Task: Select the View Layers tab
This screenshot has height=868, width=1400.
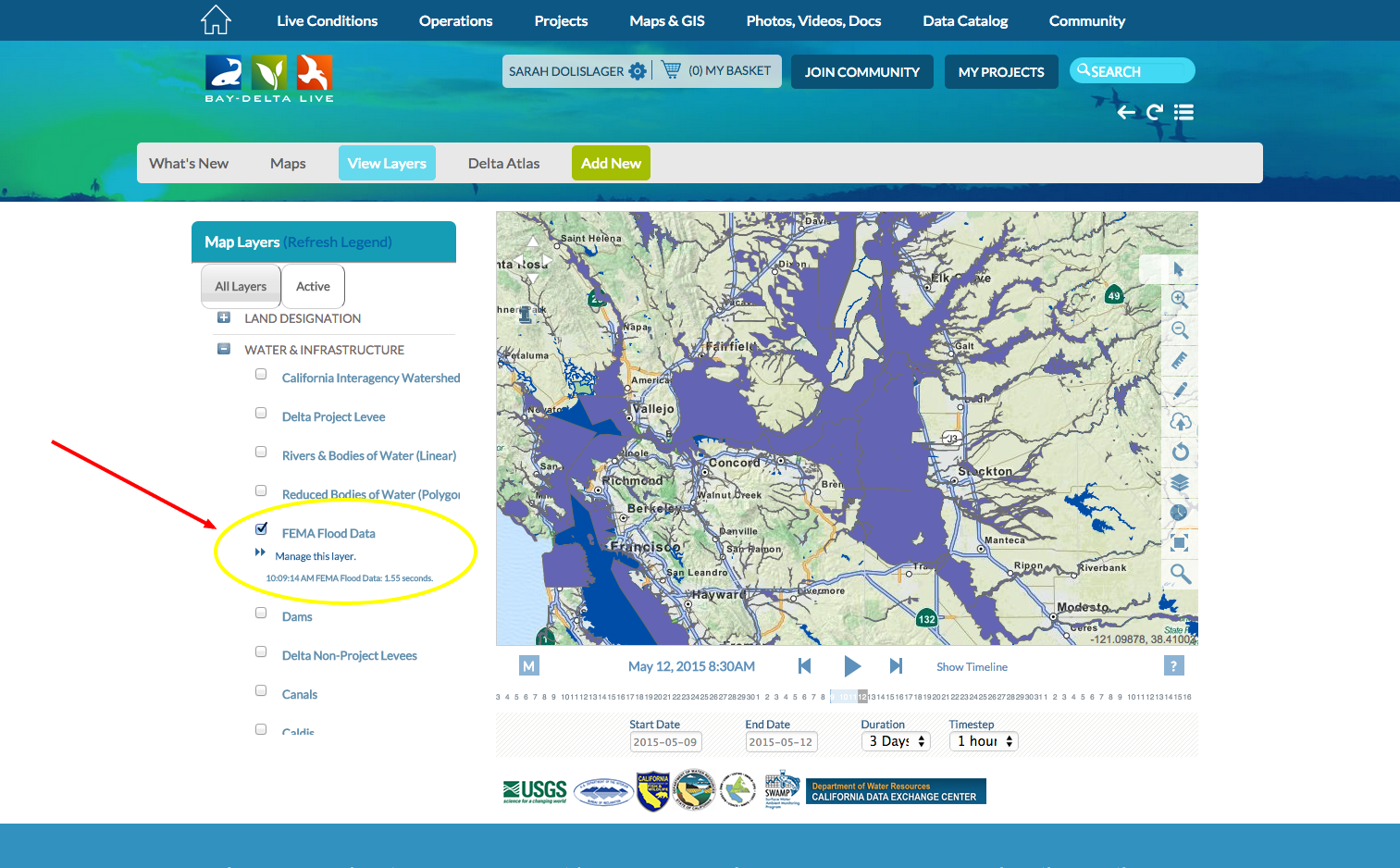Action: pyautogui.click(x=387, y=163)
